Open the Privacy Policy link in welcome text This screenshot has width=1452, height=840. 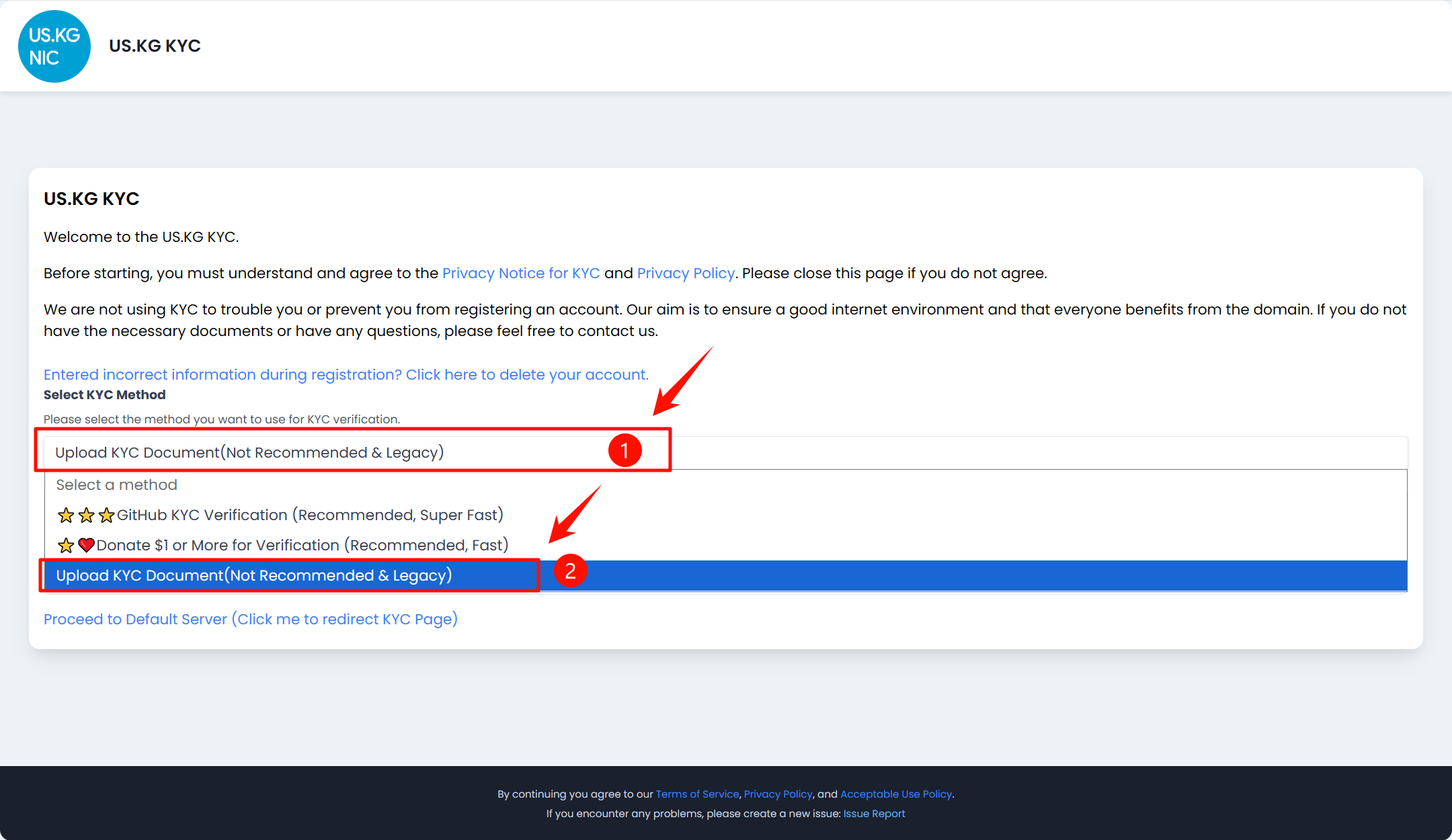[685, 273]
